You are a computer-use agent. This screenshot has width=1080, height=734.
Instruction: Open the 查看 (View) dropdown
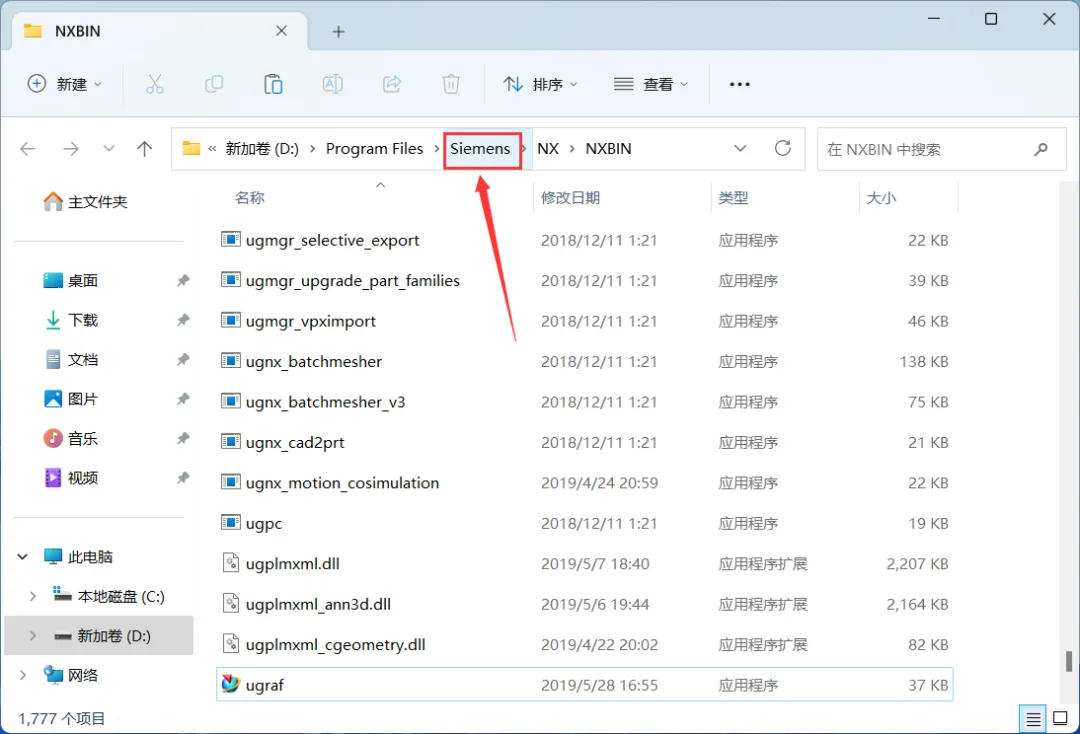(651, 84)
